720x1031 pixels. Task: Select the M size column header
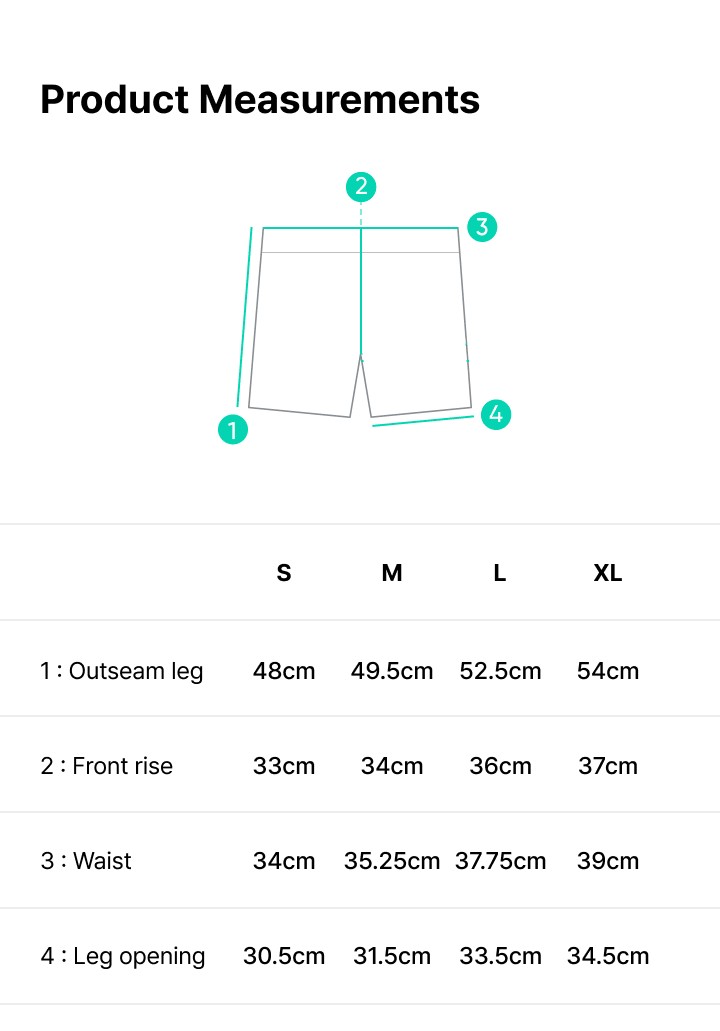tap(392, 573)
